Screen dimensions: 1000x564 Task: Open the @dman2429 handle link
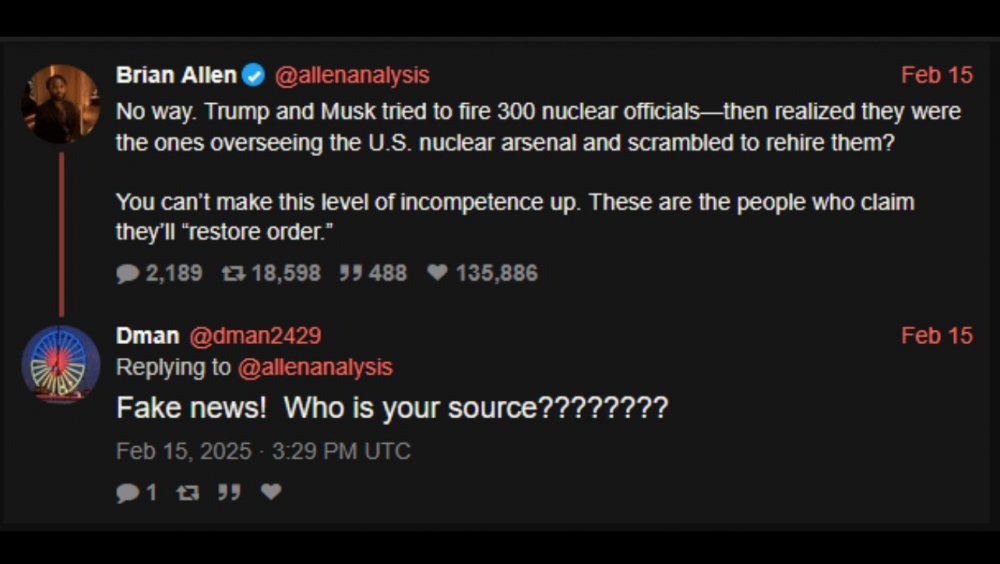(255, 336)
